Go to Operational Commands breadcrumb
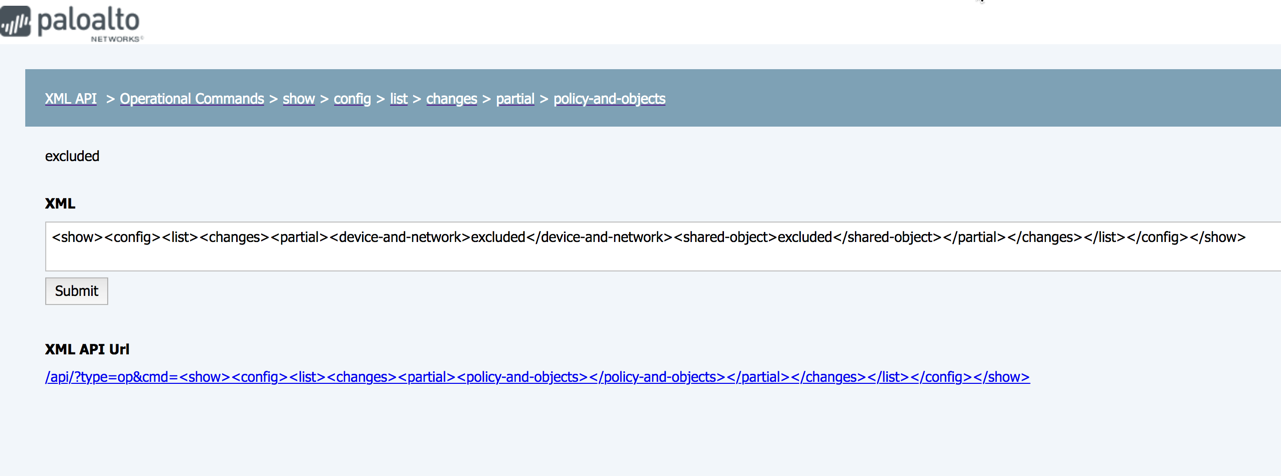This screenshot has height=476, width=1281. click(192, 99)
